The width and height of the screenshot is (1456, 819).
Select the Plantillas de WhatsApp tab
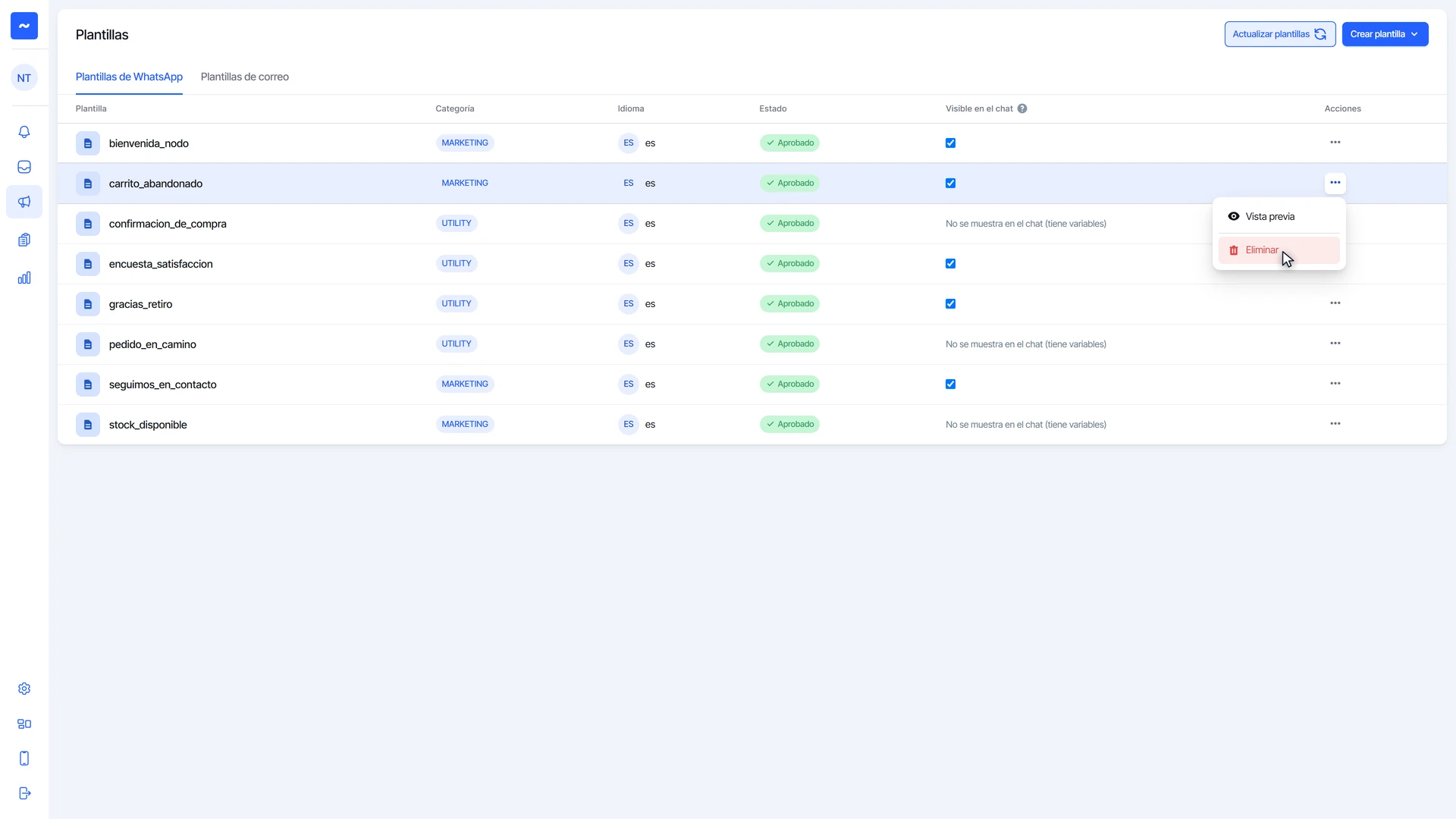coord(129,77)
